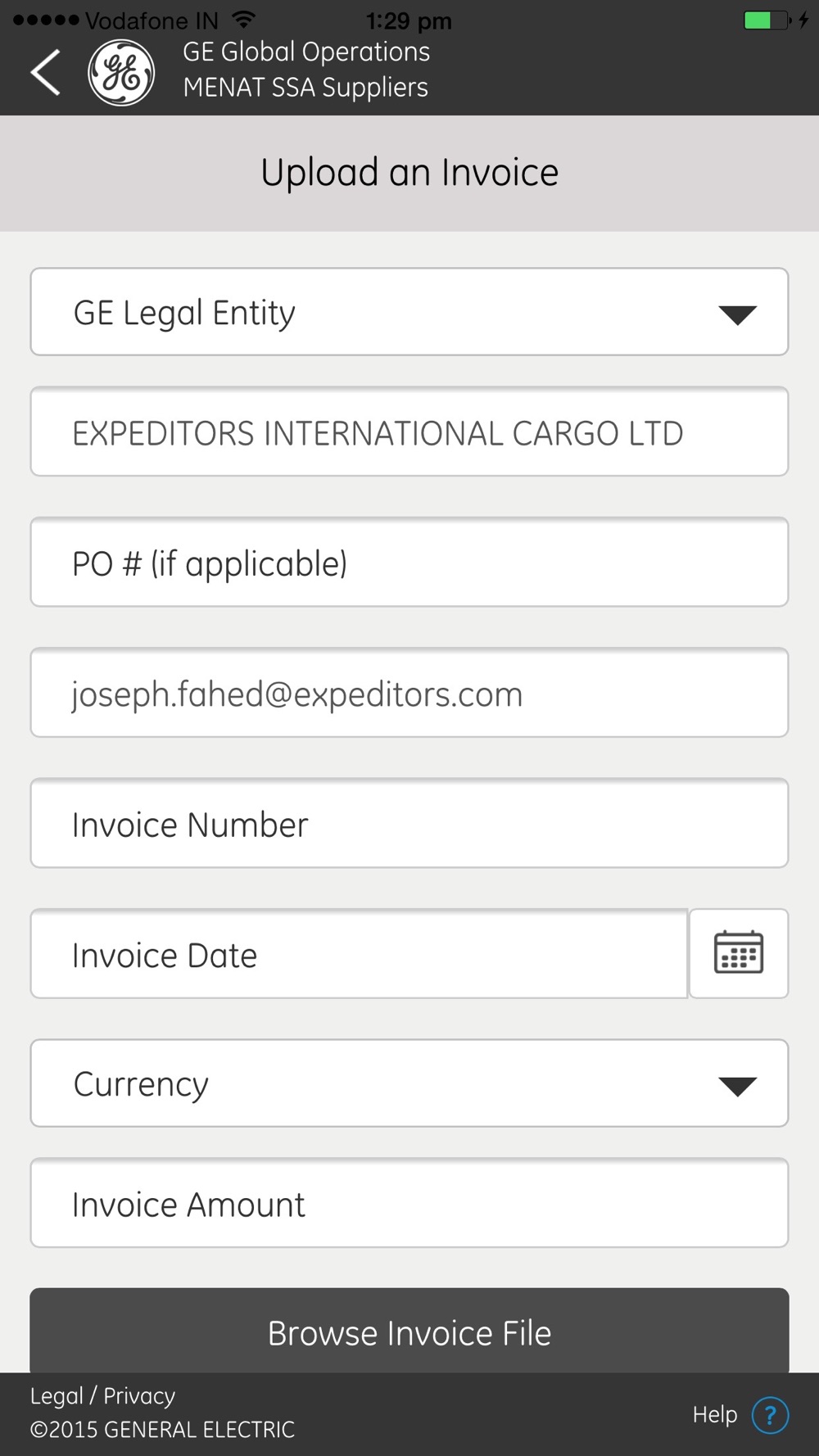Tap the back arrow icon
Image resolution: width=819 pixels, height=1456 pixels.
[x=46, y=72]
